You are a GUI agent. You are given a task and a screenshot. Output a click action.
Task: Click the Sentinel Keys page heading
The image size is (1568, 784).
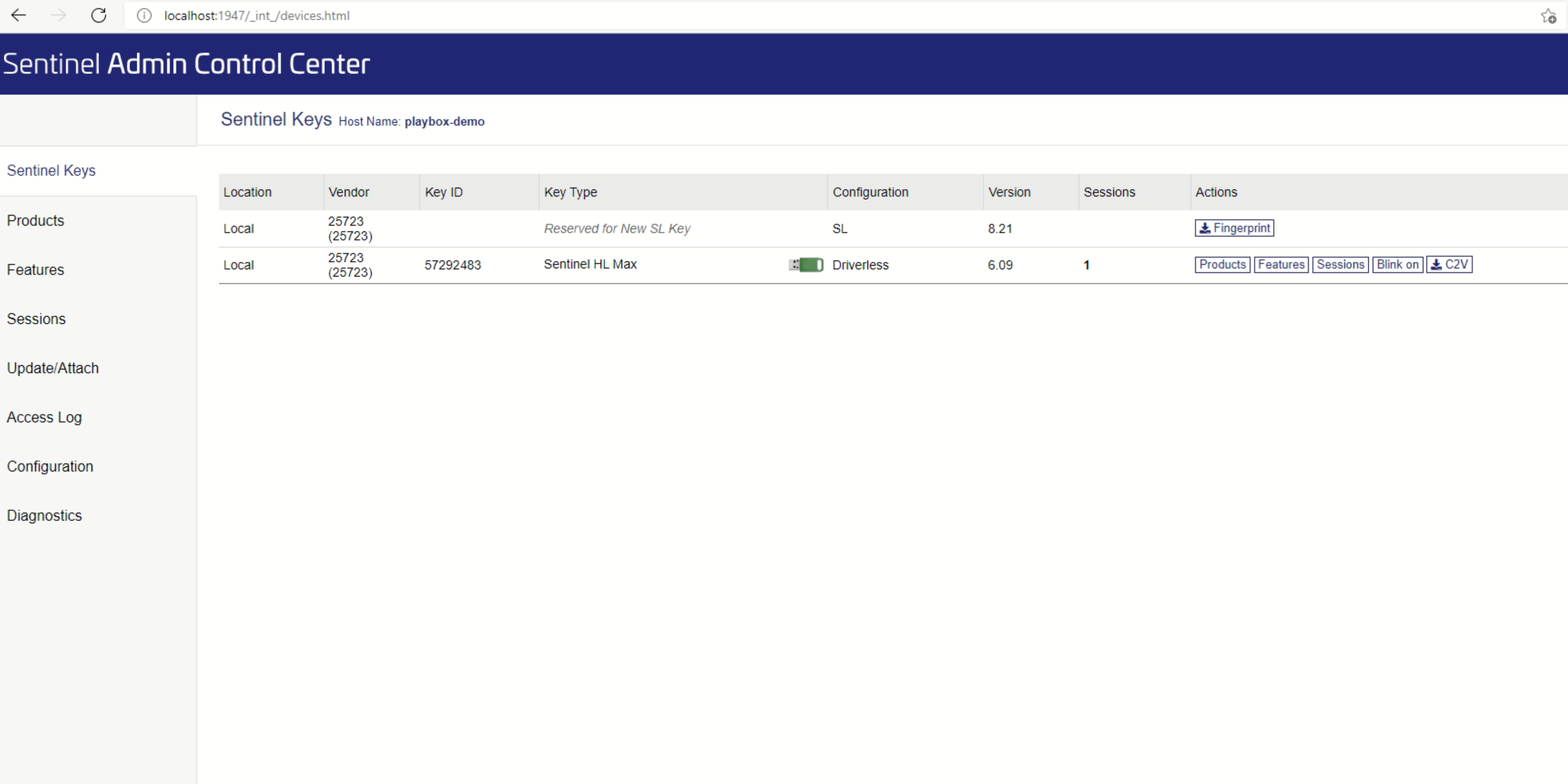point(276,119)
